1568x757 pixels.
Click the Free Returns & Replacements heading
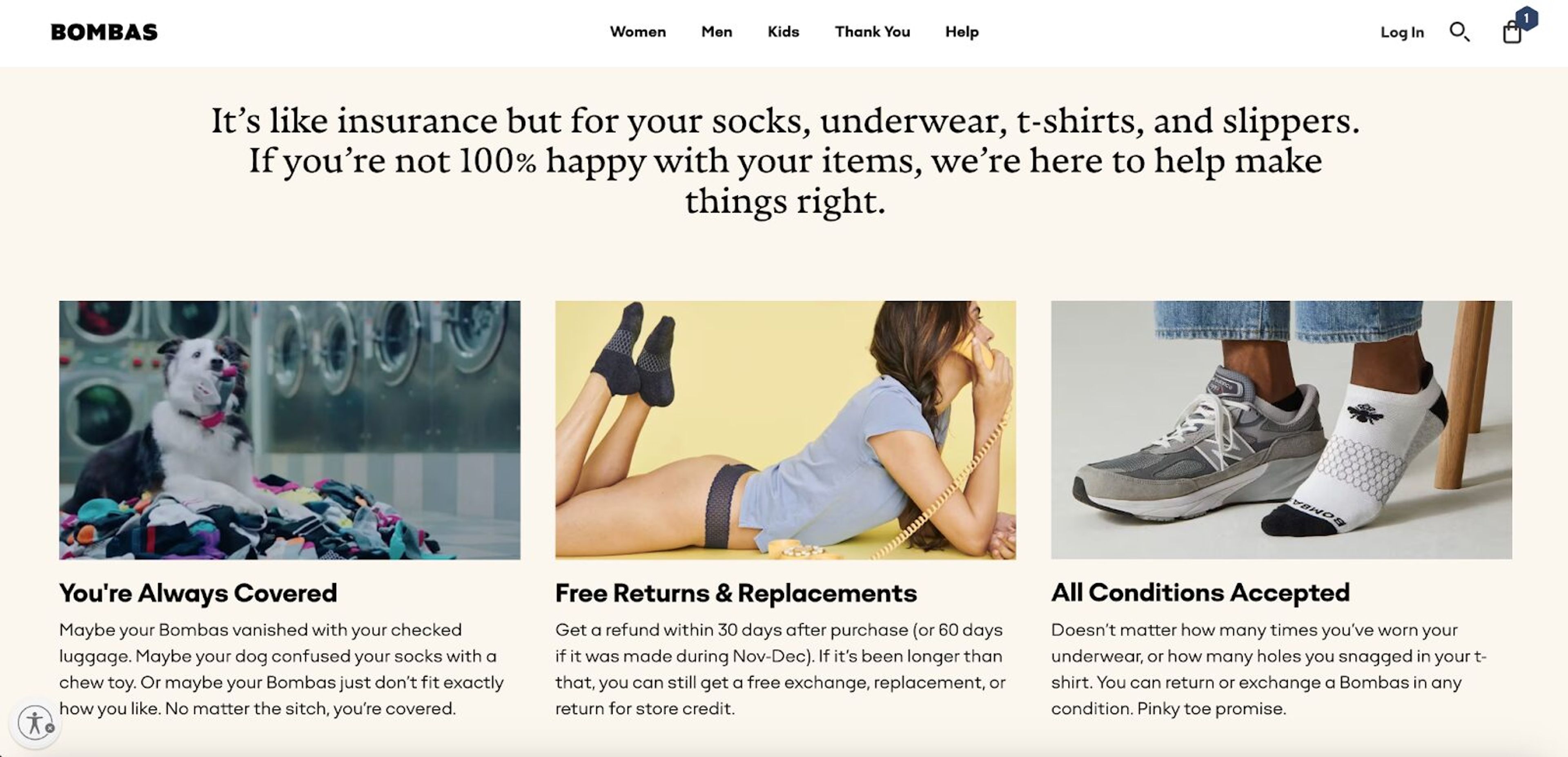(x=736, y=593)
